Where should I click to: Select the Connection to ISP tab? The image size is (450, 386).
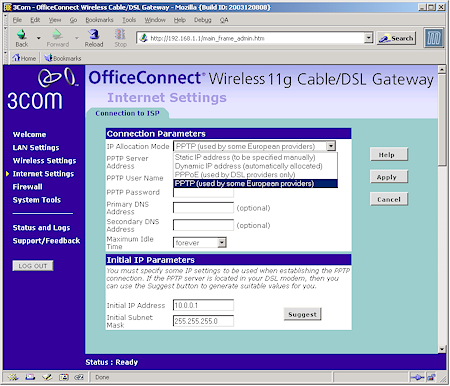click(x=127, y=113)
